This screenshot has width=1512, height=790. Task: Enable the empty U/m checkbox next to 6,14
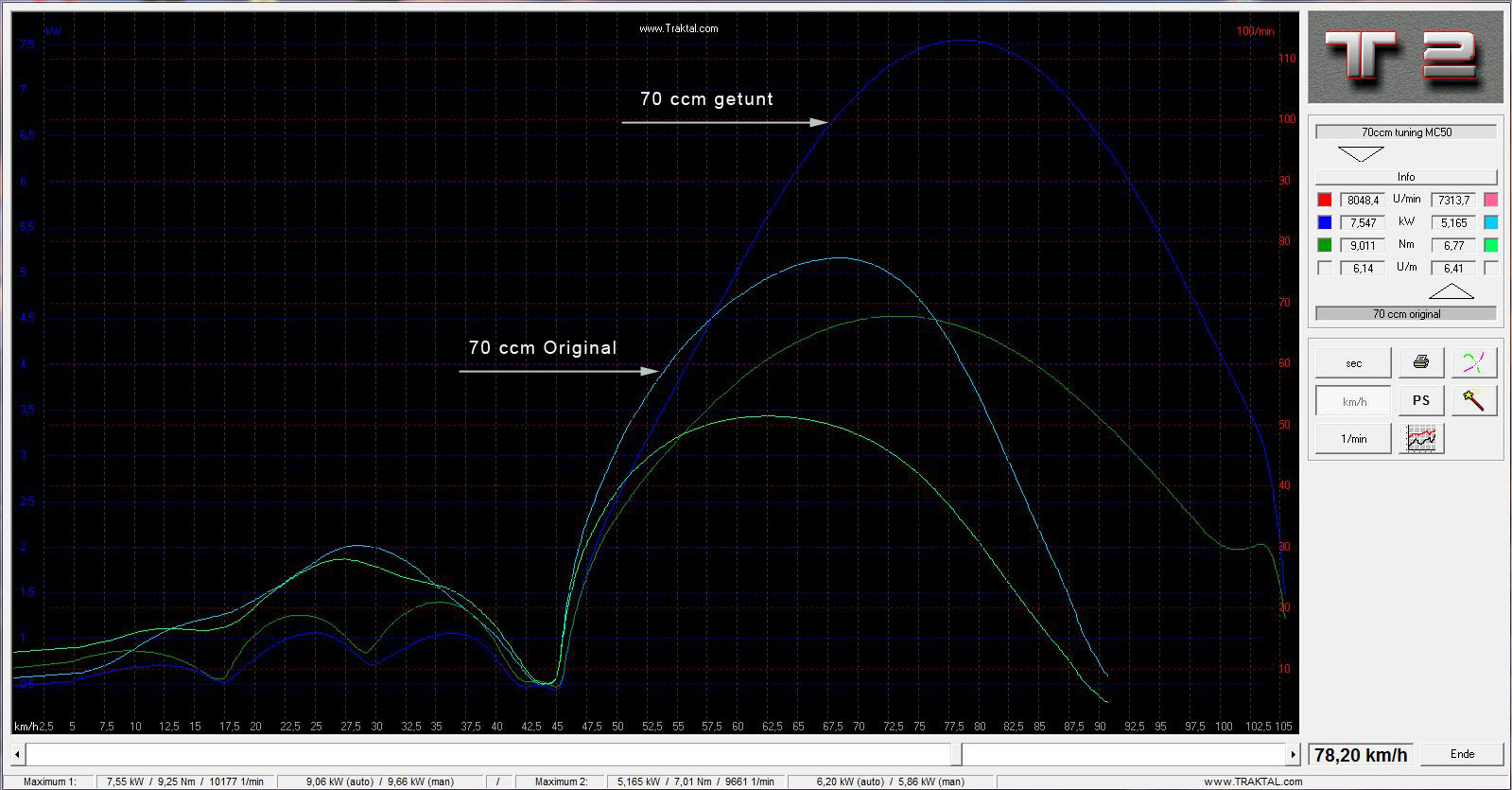tap(1325, 268)
